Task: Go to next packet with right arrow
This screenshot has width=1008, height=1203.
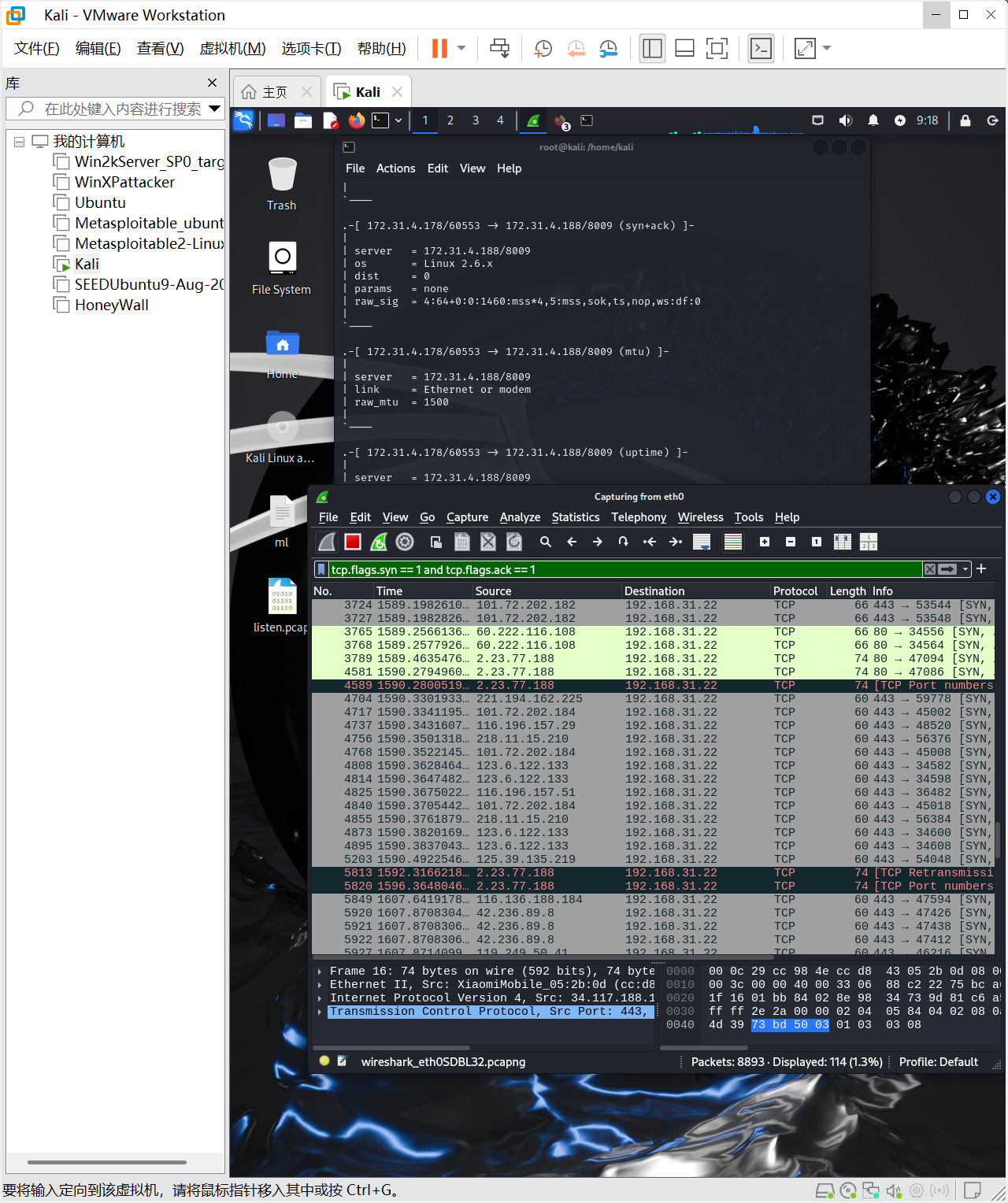Action: (x=598, y=542)
